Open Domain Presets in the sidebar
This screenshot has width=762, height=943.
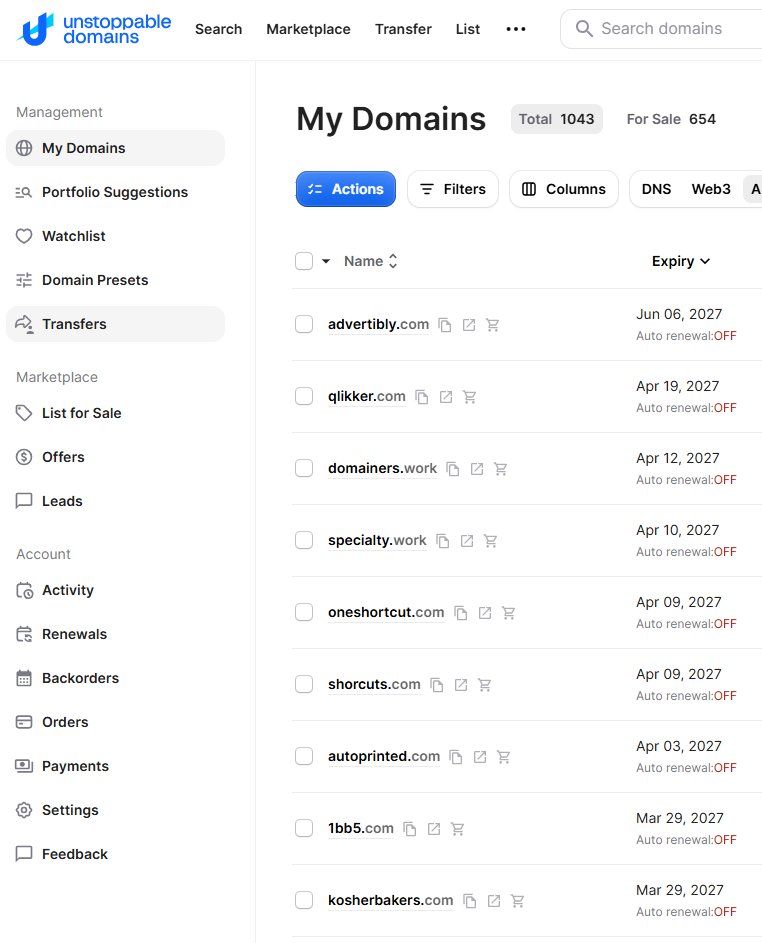115,280
